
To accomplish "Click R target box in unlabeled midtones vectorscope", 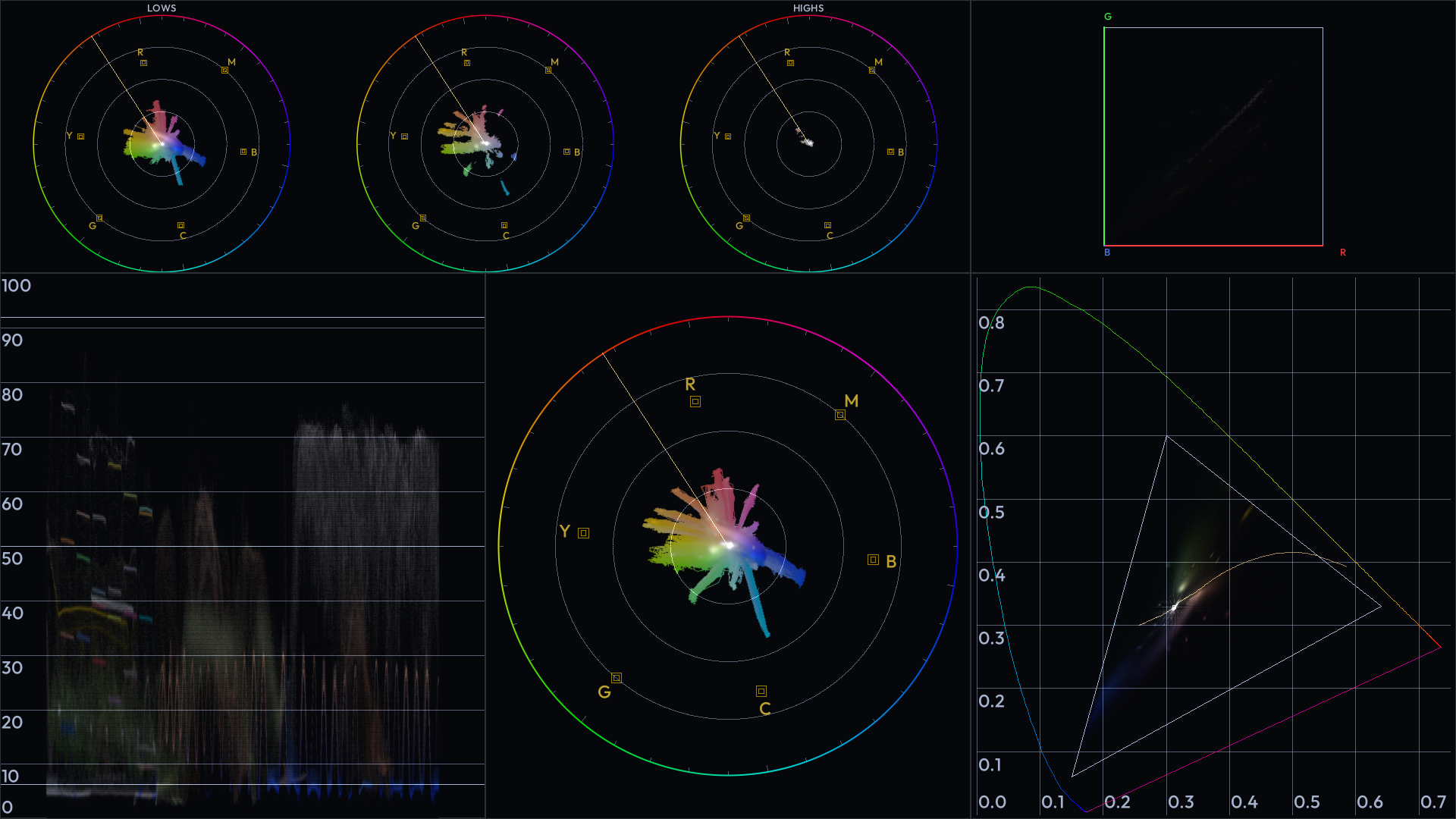I will tap(467, 63).
